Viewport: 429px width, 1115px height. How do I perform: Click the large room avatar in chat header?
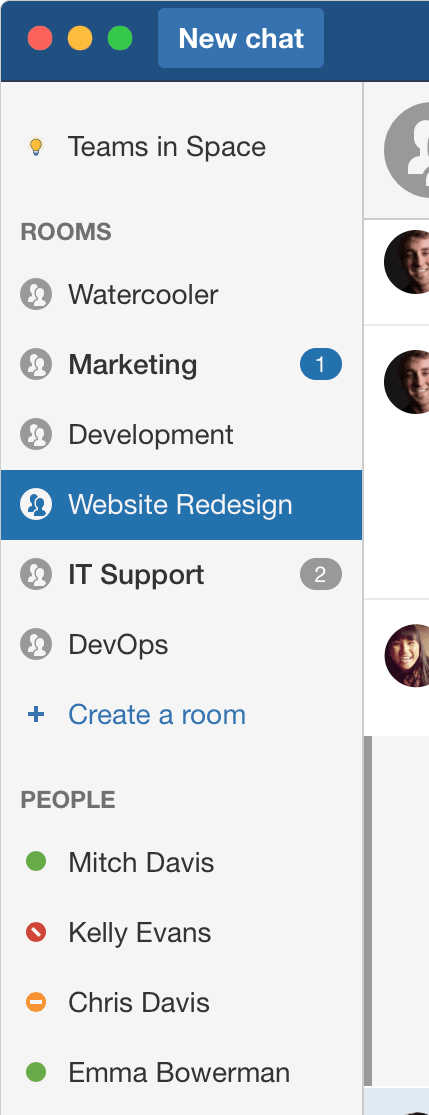coord(407,150)
